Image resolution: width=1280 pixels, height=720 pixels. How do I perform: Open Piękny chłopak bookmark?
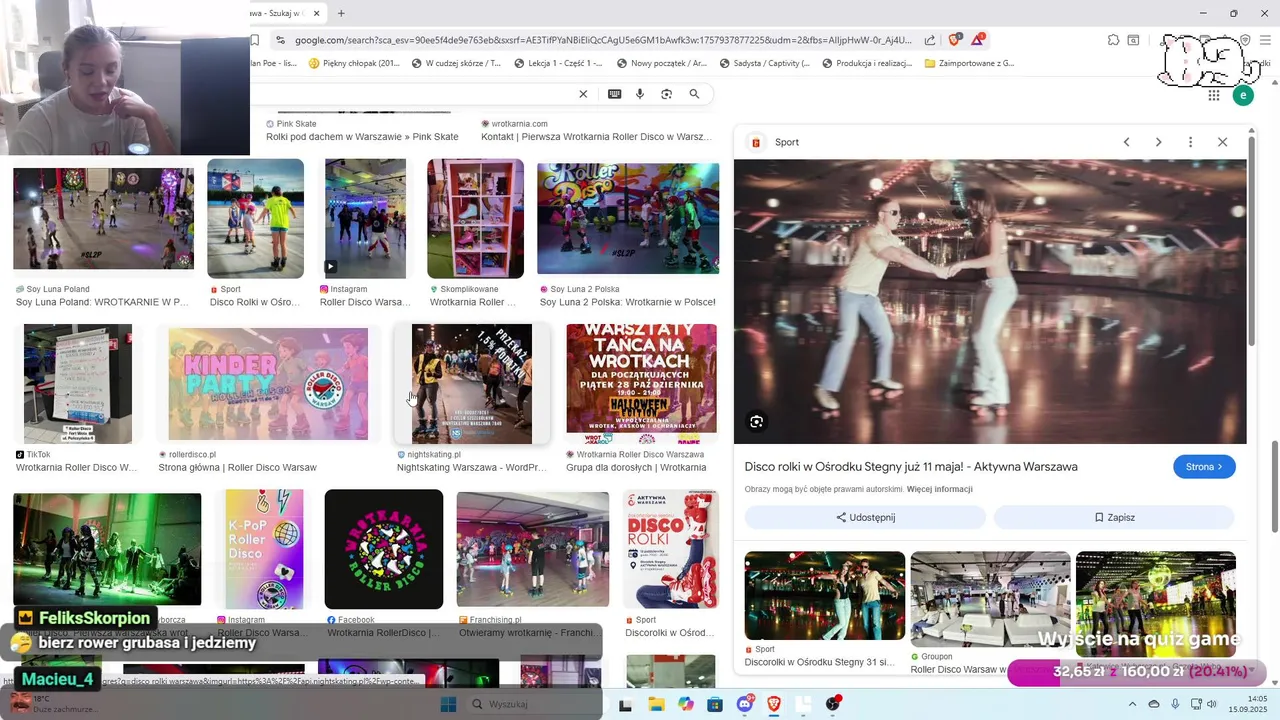(x=354, y=63)
